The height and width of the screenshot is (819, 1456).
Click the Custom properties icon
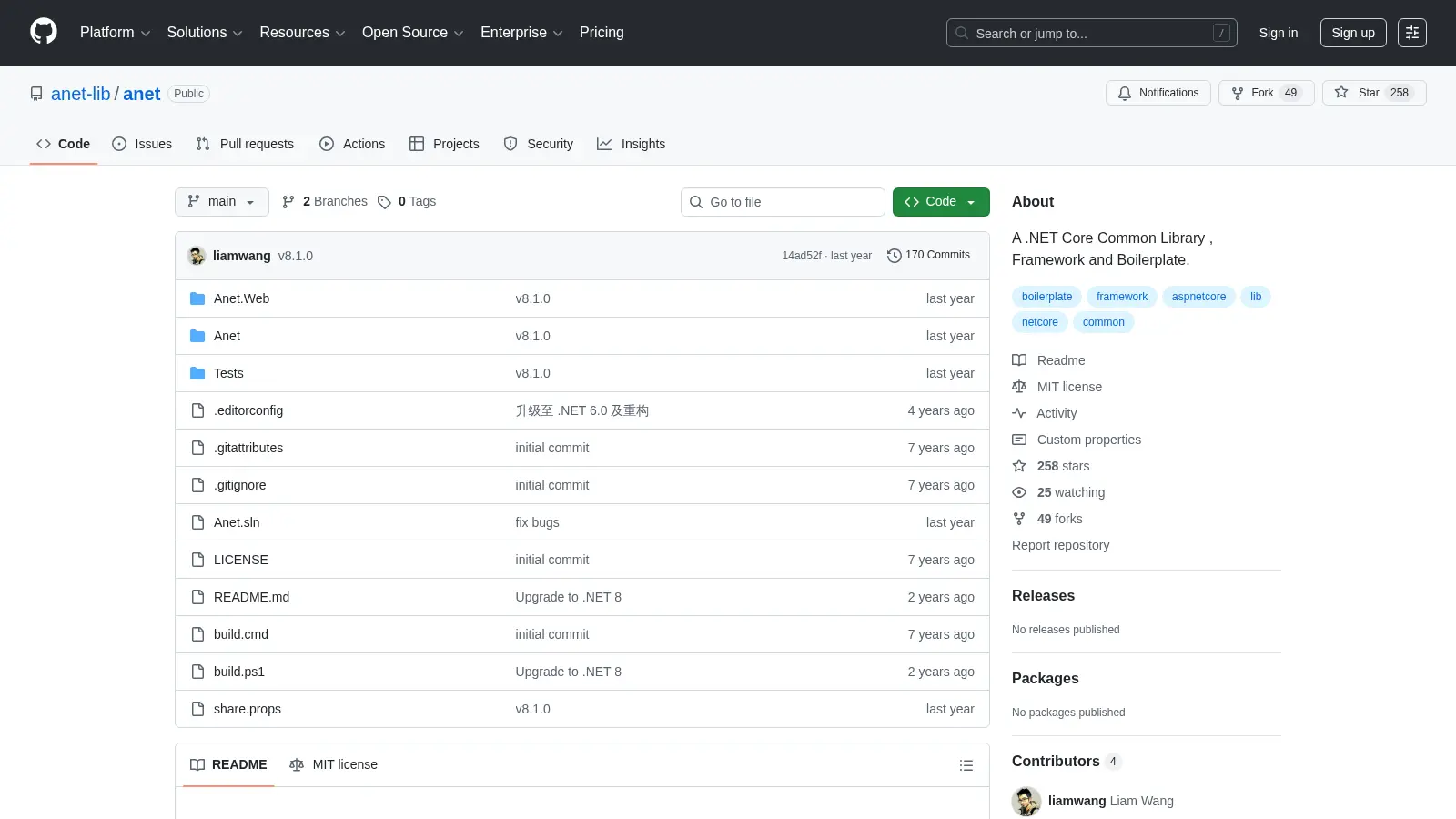[1019, 440]
